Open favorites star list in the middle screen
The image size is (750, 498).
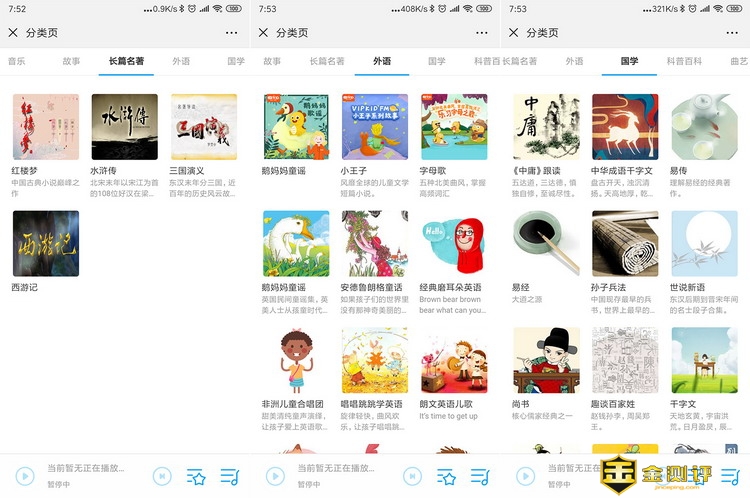446,476
